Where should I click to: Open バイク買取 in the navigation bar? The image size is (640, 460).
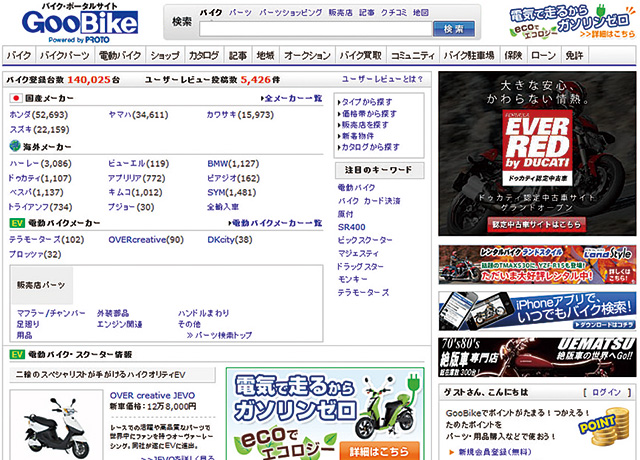(x=361, y=55)
